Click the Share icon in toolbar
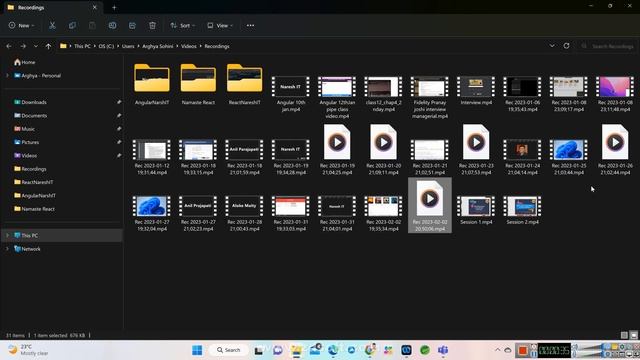This screenshot has width=640, height=360. point(132,25)
